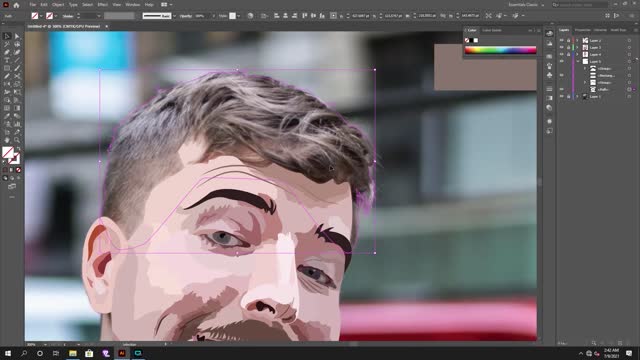Open the Object menu

point(58,5)
